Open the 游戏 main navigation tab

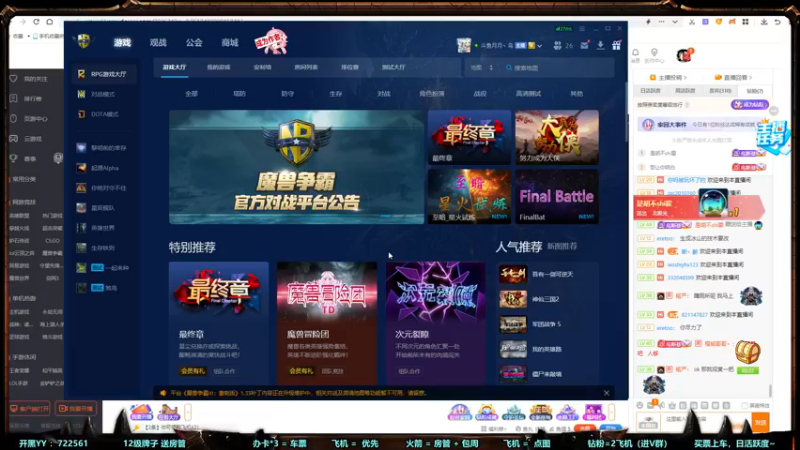tap(122, 43)
